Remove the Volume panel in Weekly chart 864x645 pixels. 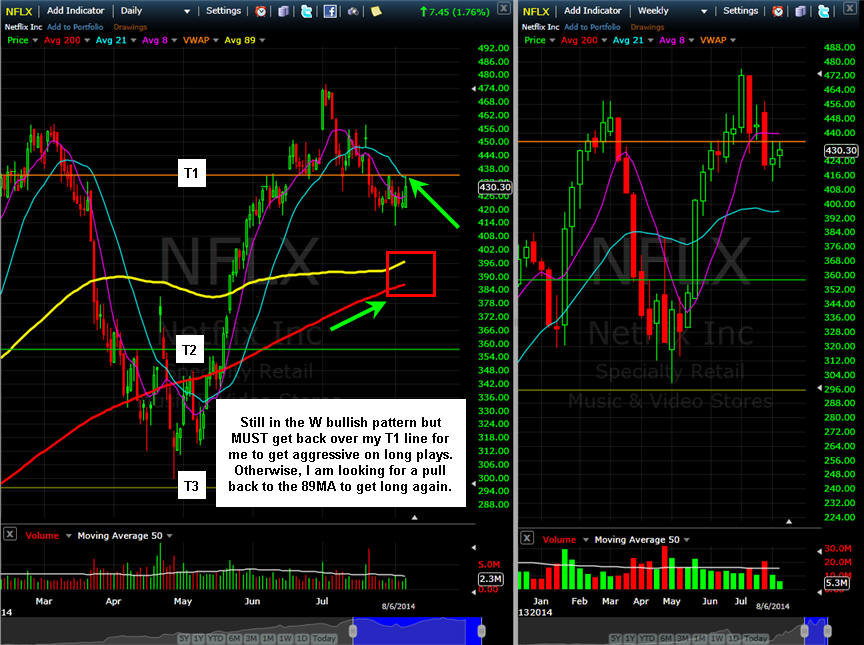pos(527,538)
